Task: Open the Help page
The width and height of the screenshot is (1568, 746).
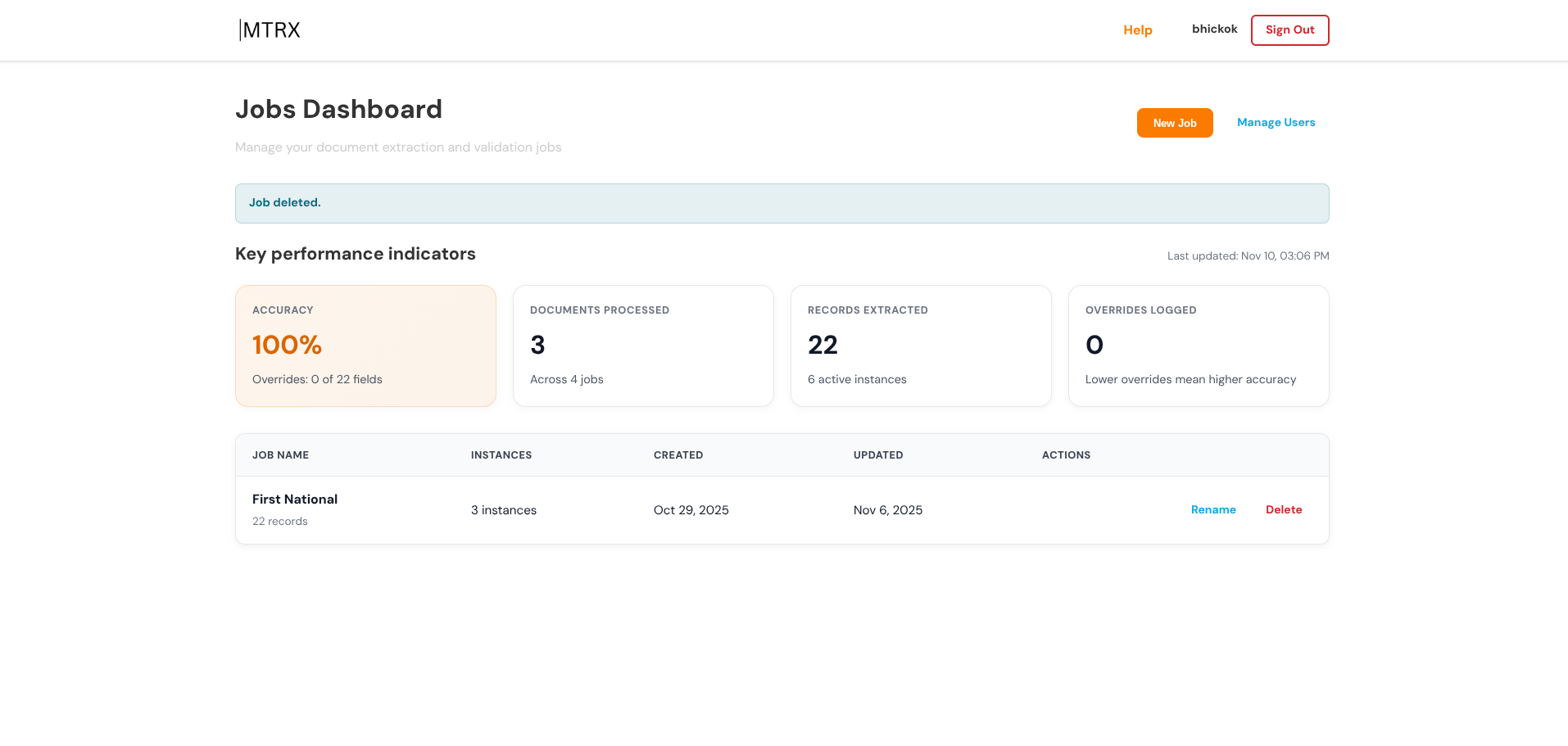Action: click(x=1137, y=29)
